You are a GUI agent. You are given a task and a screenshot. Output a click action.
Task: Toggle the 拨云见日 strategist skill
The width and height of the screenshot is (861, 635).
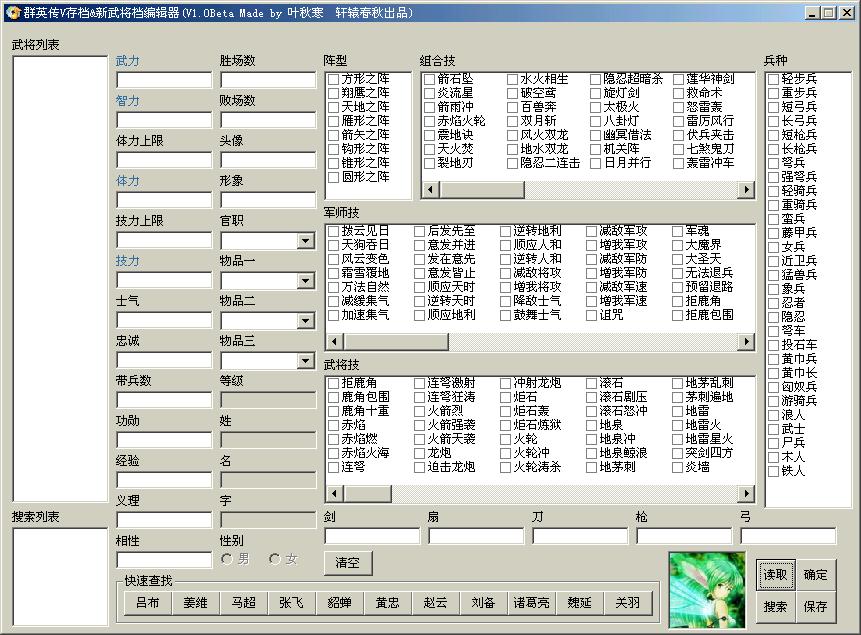[334, 231]
